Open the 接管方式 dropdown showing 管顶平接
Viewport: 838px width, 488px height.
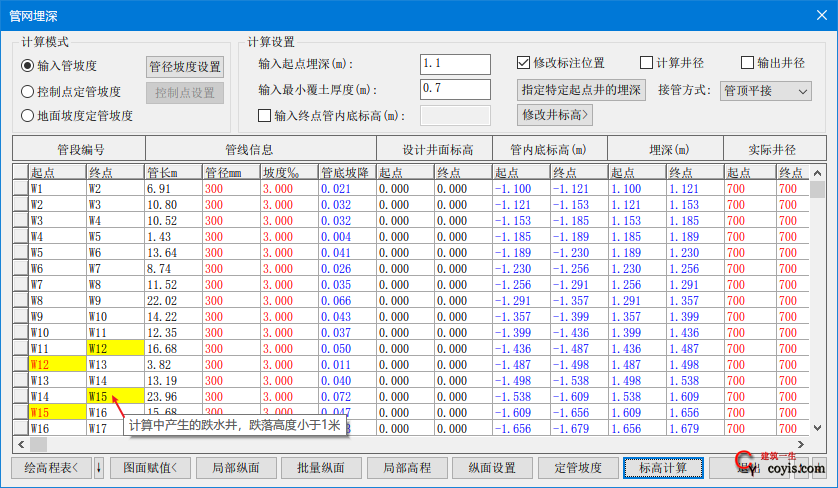765,91
